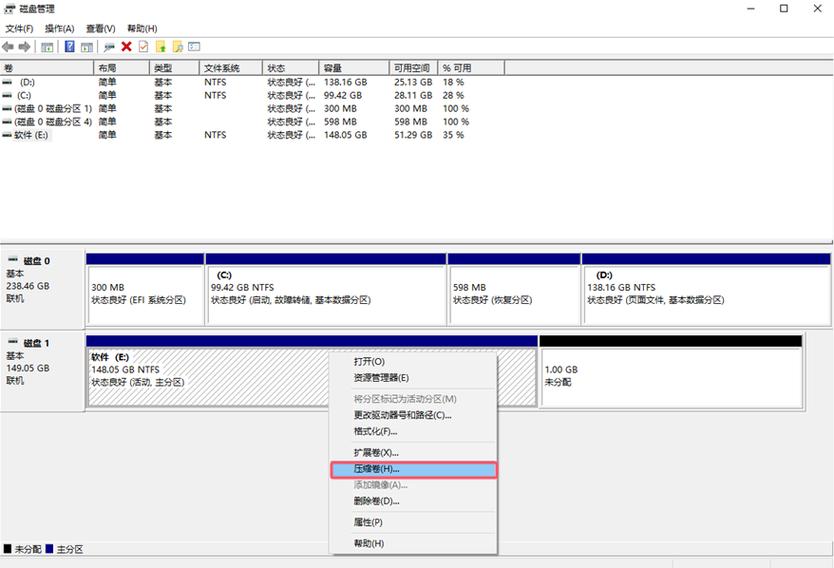
Task: Choose 删除卷(D)... in the context menu
Action: point(413,501)
